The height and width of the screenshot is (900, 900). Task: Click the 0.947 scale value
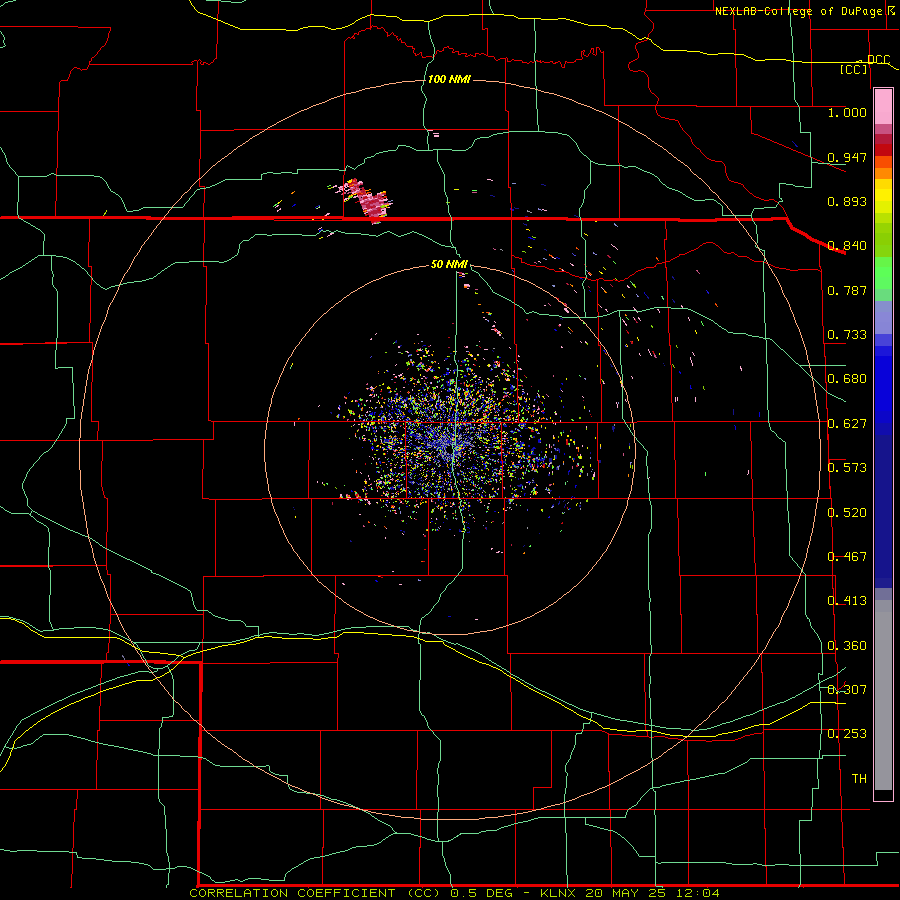tap(847, 157)
